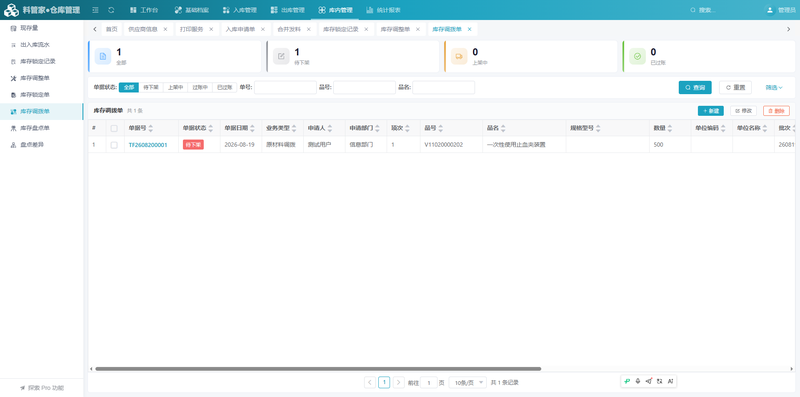Viewport: 800px width, 397px height.
Task: Expand the 筛选 filter dropdown
Action: (x=774, y=87)
